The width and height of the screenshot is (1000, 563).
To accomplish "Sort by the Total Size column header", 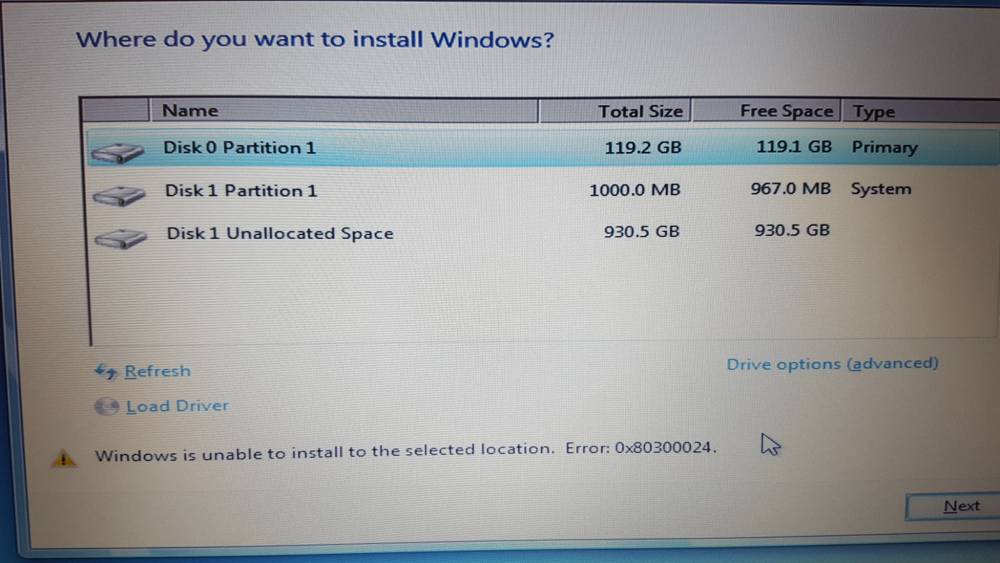I will (x=615, y=111).
